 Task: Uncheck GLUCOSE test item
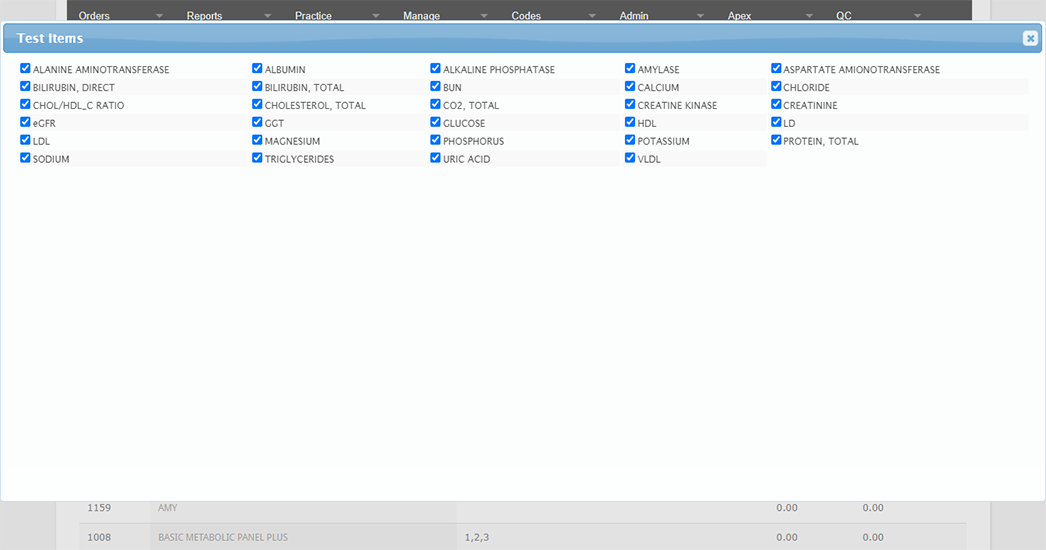436,122
